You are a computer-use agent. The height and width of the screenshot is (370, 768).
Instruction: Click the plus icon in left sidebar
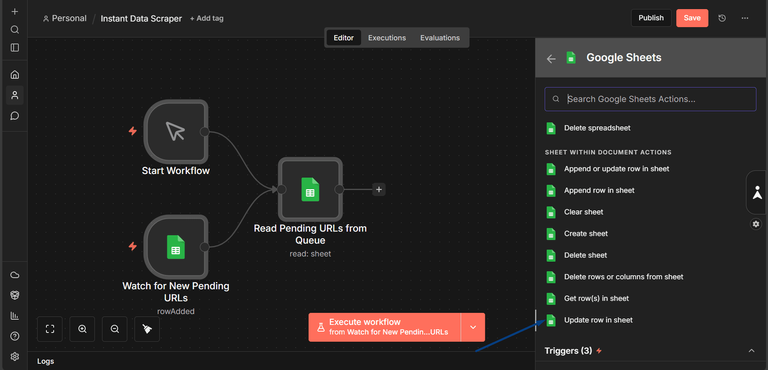pyautogui.click(x=15, y=12)
